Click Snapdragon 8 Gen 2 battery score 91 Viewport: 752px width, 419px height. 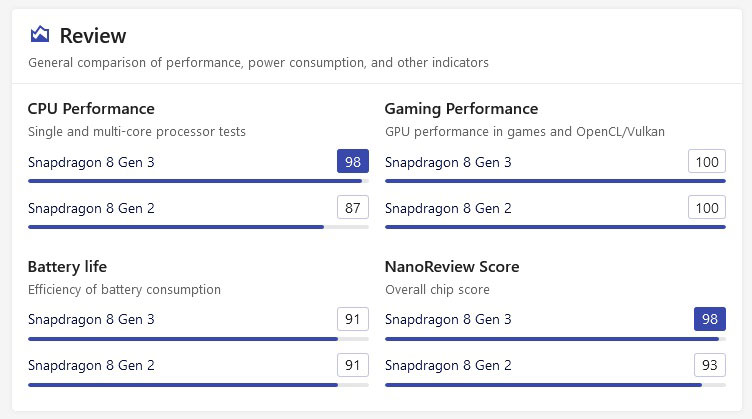(353, 365)
